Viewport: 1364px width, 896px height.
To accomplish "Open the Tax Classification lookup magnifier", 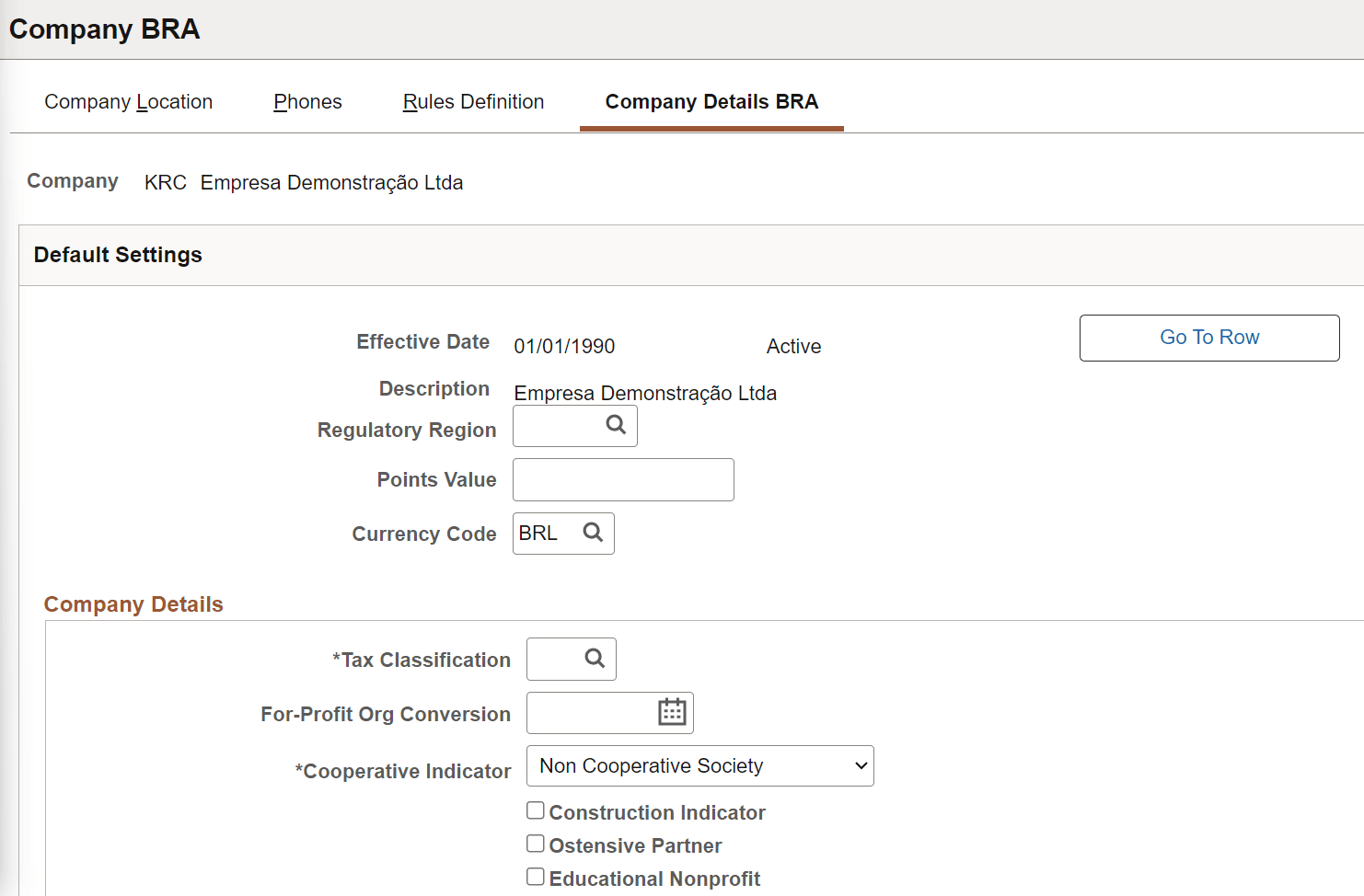I will point(593,659).
